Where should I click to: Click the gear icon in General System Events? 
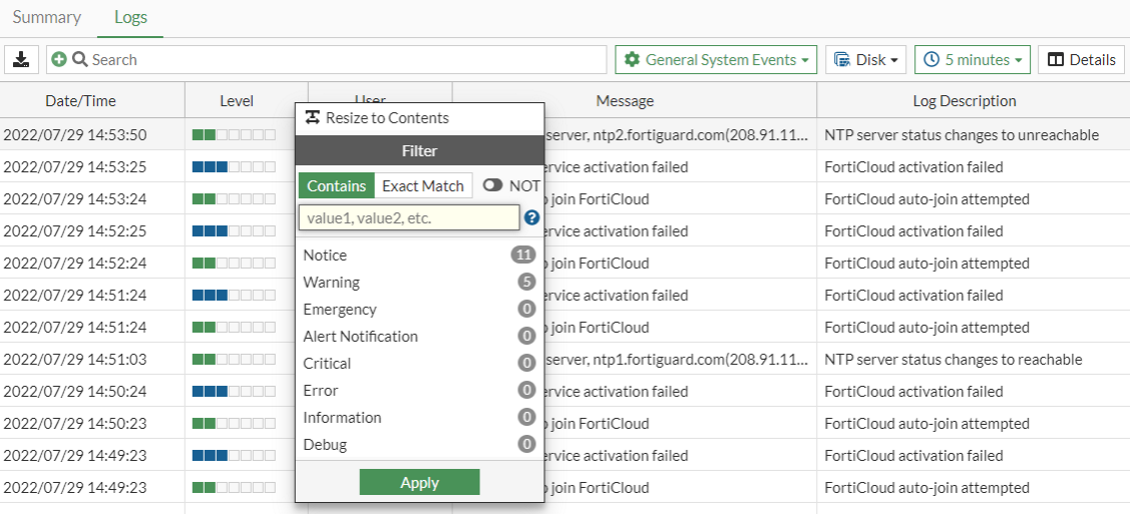tap(631, 60)
